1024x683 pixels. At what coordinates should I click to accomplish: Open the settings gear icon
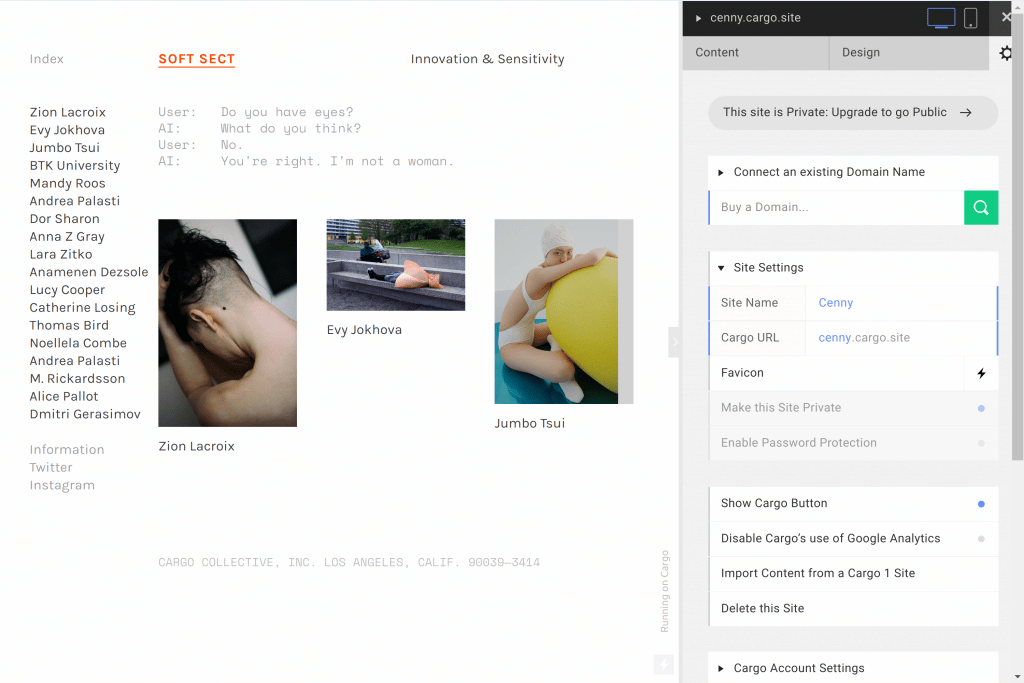(1005, 53)
